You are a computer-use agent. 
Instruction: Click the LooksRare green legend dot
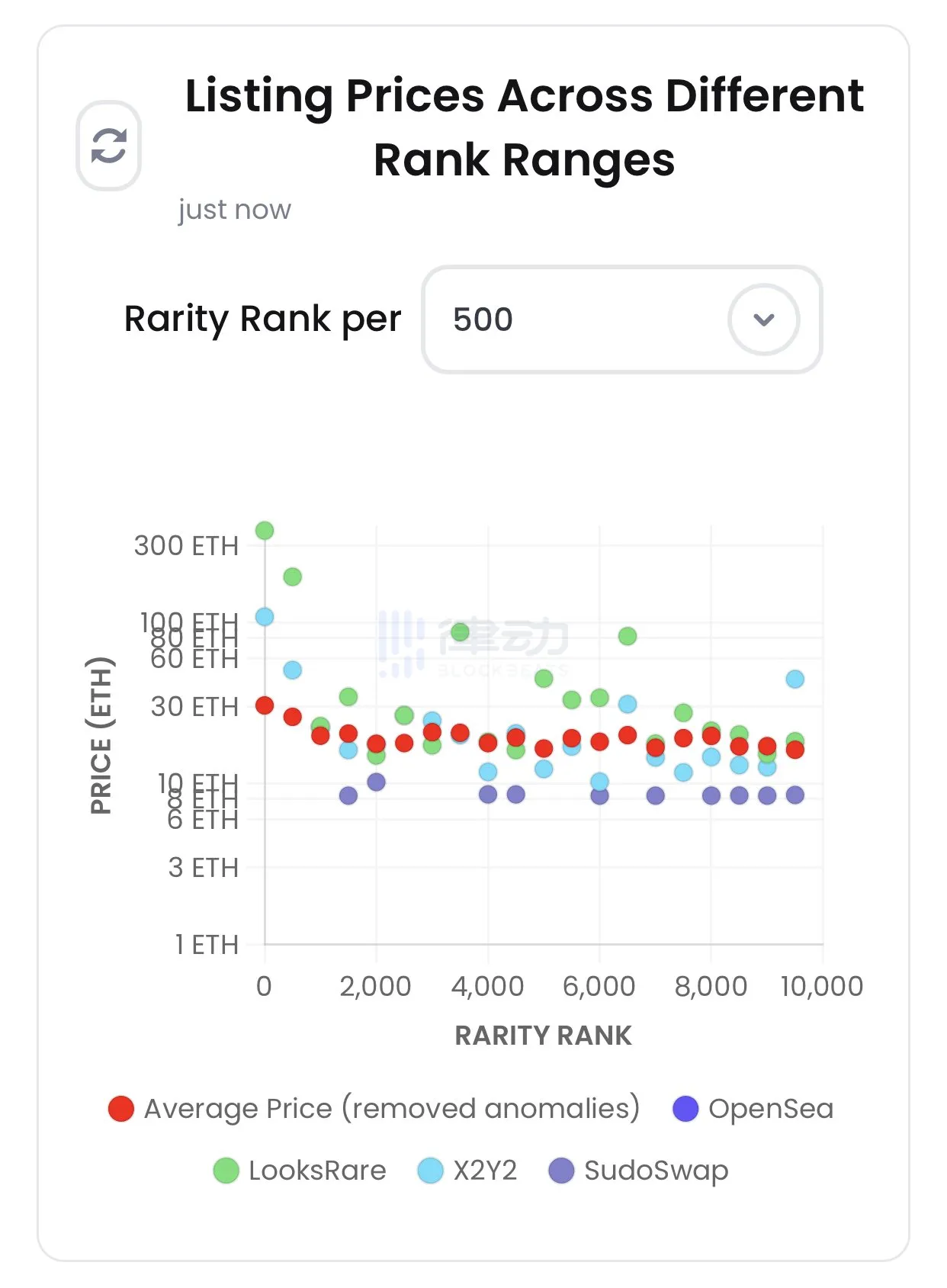(226, 1171)
